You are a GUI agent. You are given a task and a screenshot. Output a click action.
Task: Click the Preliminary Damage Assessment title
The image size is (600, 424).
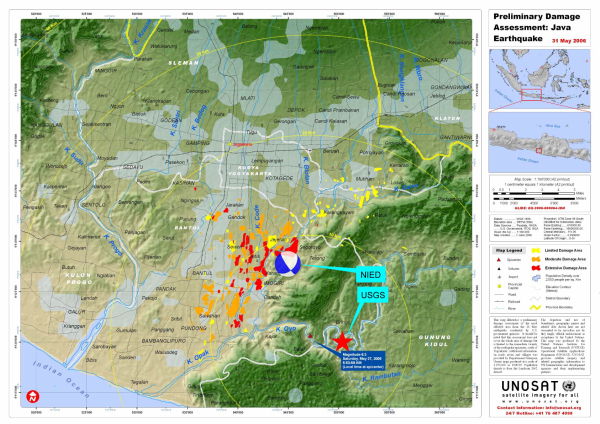click(536, 28)
